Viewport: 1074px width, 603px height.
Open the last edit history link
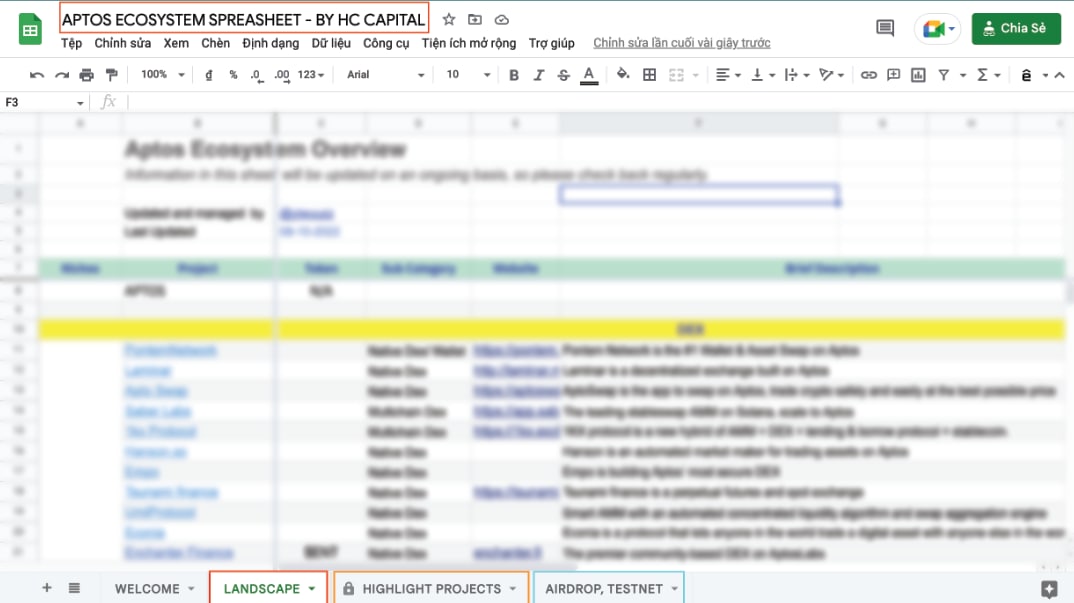682,43
